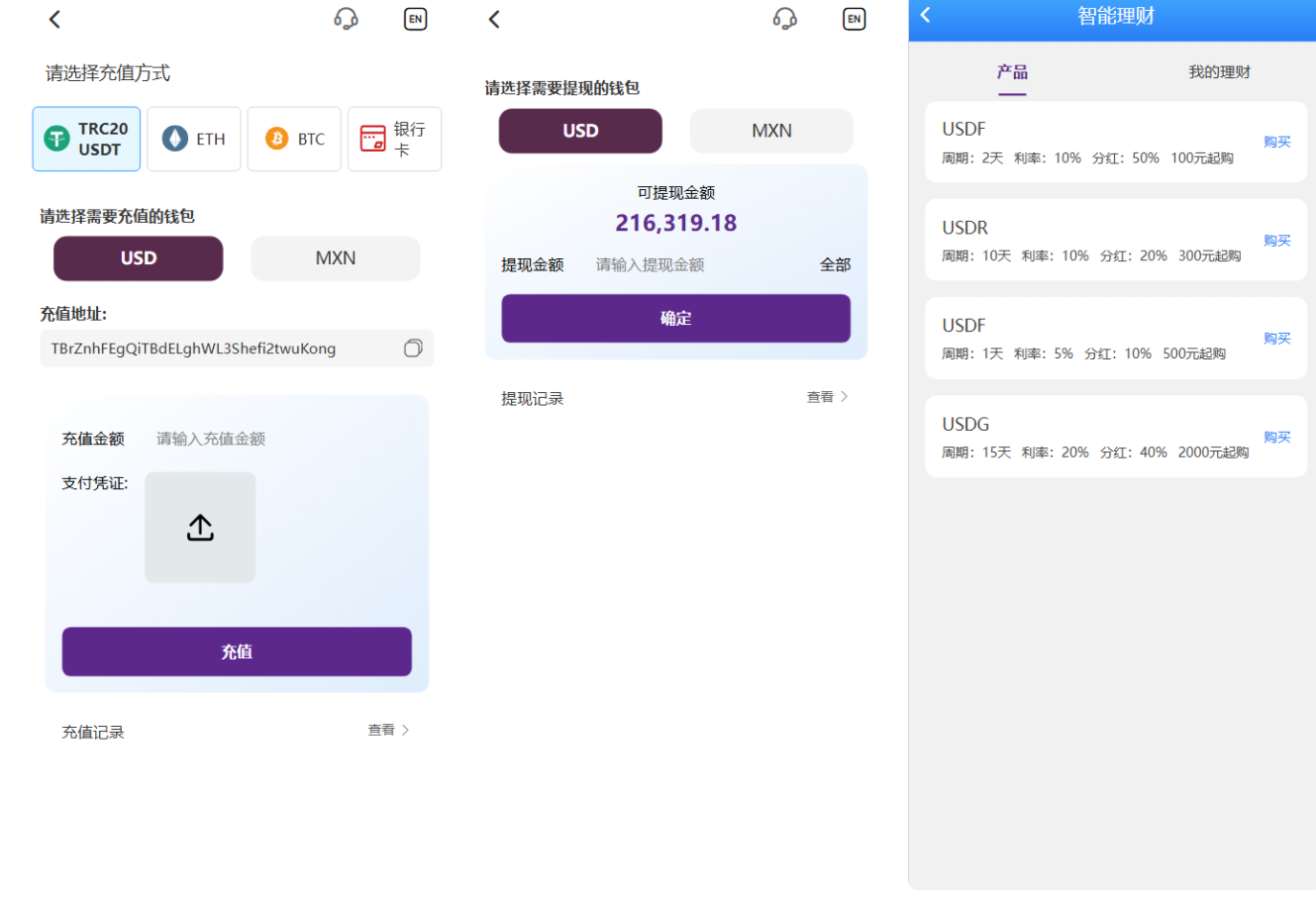Copy the deposit address using copy icon

click(413, 348)
